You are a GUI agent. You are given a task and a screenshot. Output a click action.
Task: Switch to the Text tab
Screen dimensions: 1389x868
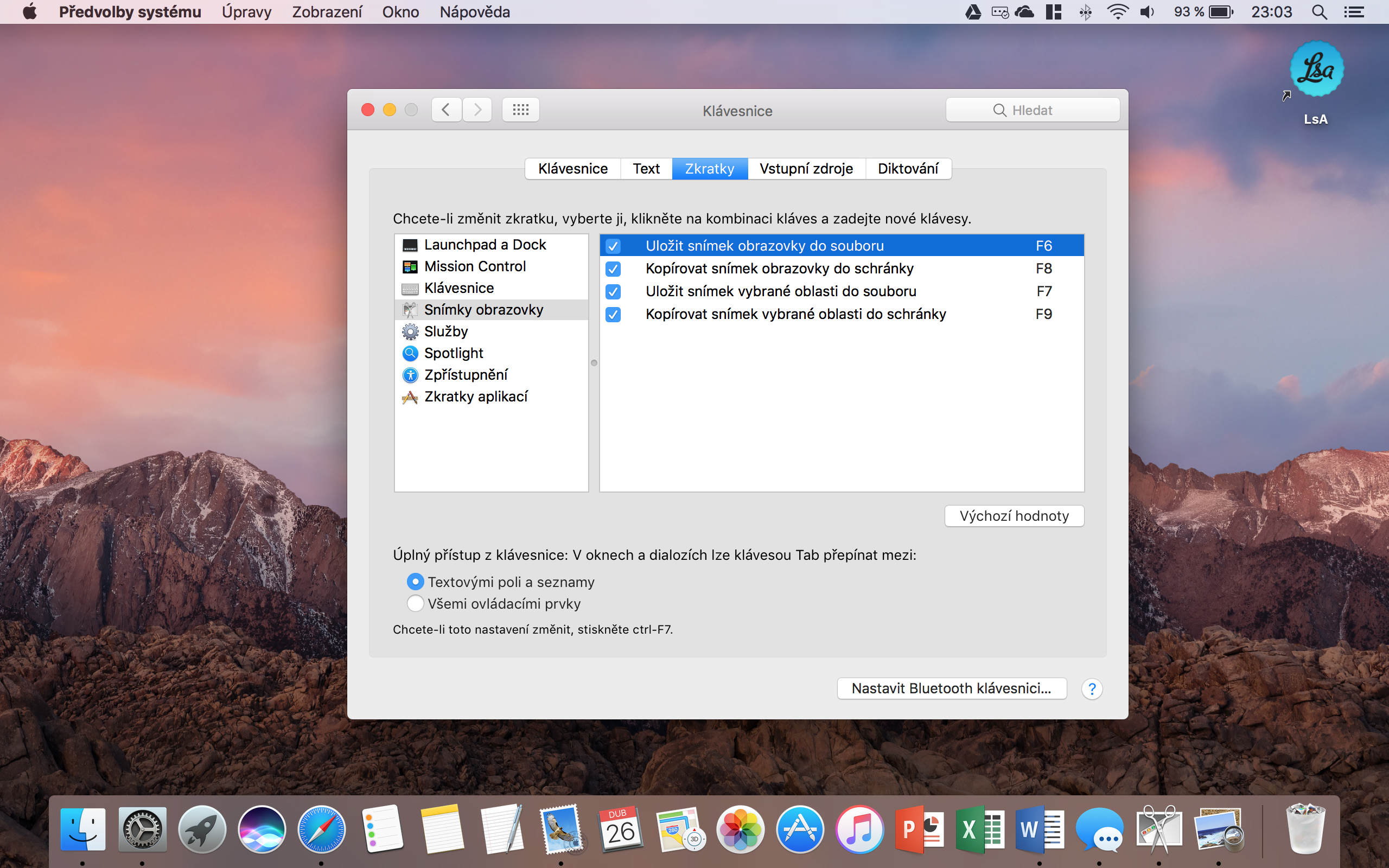[646, 168]
